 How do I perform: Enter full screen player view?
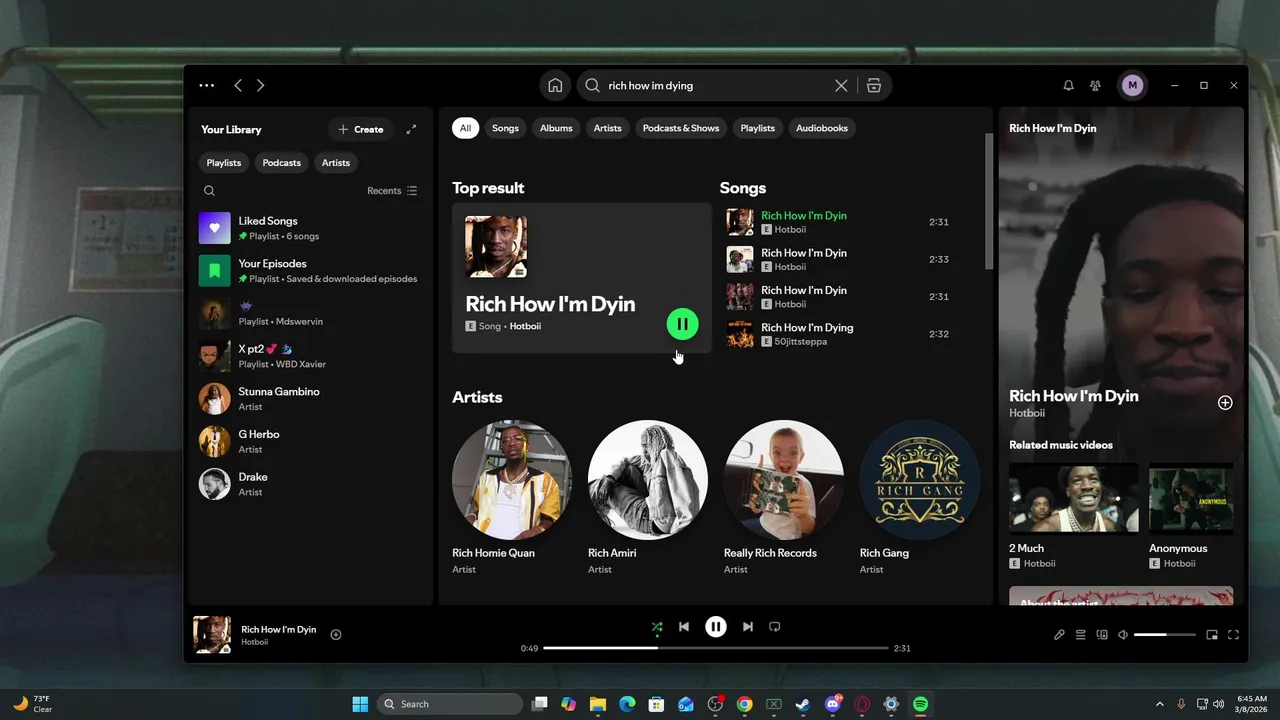(1233, 635)
